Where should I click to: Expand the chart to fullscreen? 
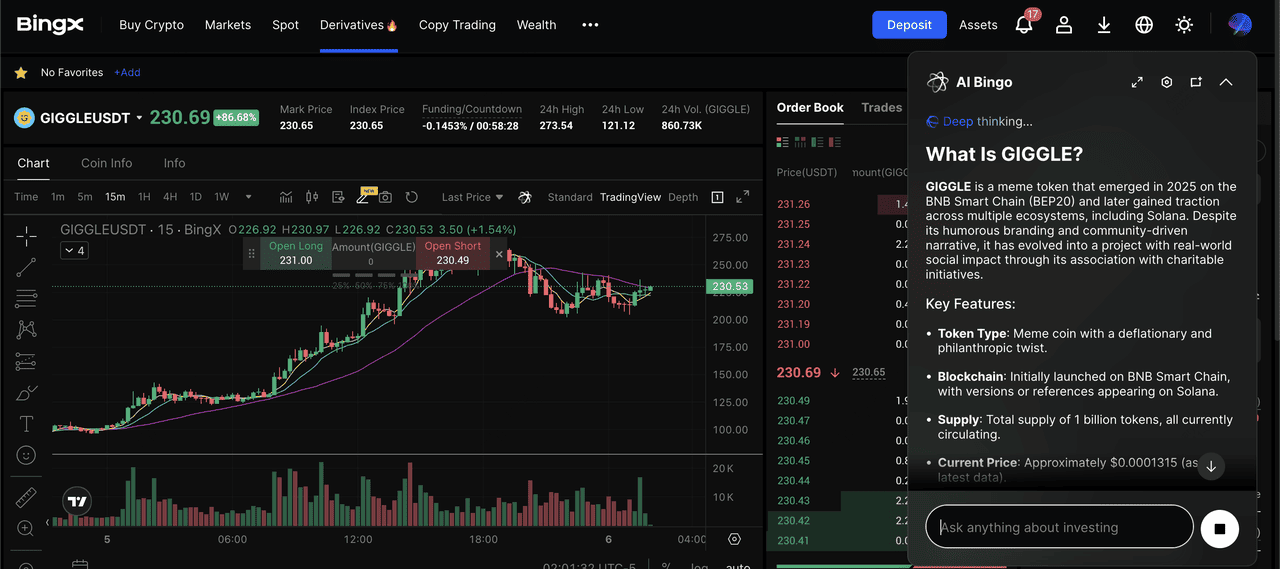pyautogui.click(x=742, y=197)
